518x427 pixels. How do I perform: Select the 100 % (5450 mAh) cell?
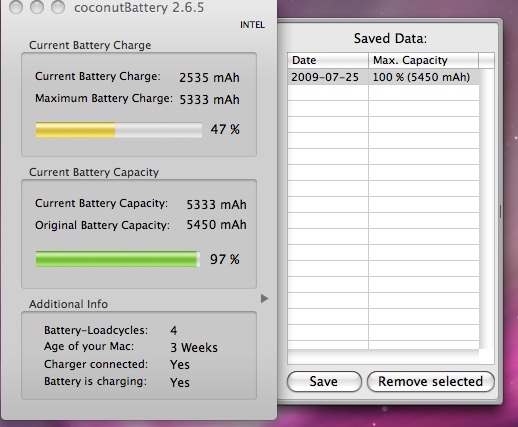click(424, 77)
